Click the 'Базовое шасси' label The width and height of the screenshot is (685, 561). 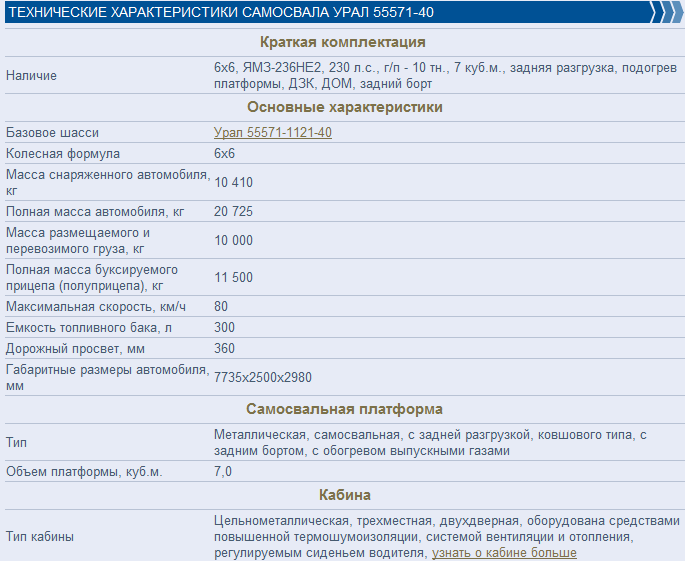click(x=52, y=132)
